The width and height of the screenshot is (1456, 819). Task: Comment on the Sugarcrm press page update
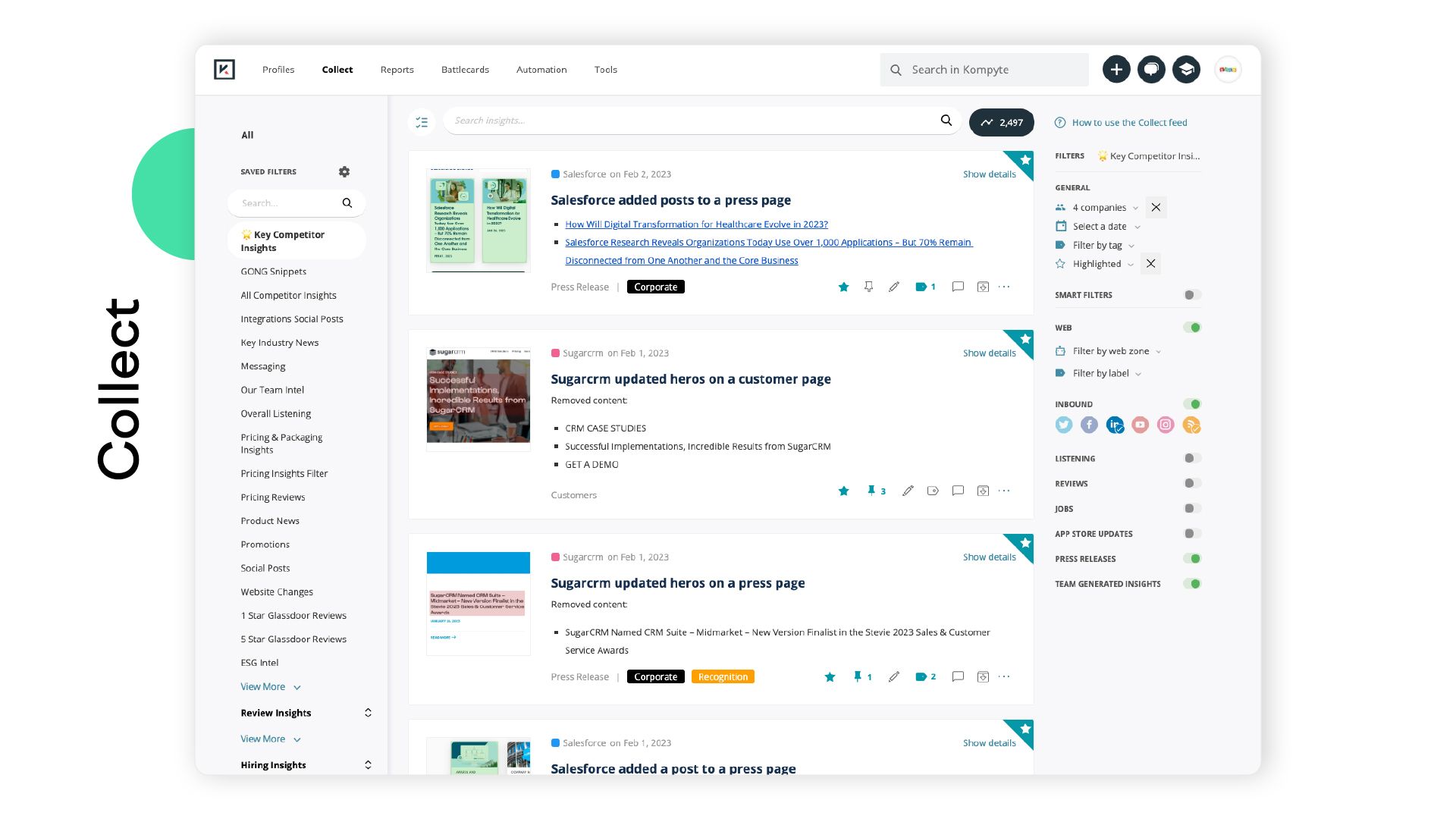958,676
